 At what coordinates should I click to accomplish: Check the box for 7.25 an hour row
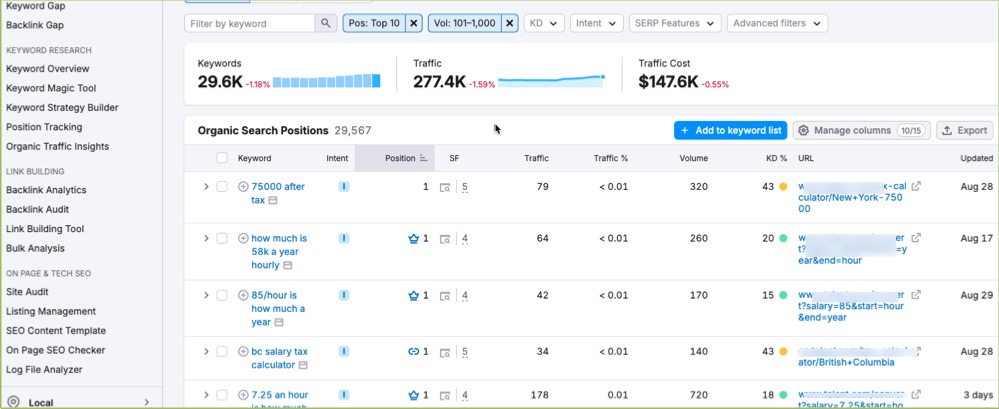click(x=222, y=395)
